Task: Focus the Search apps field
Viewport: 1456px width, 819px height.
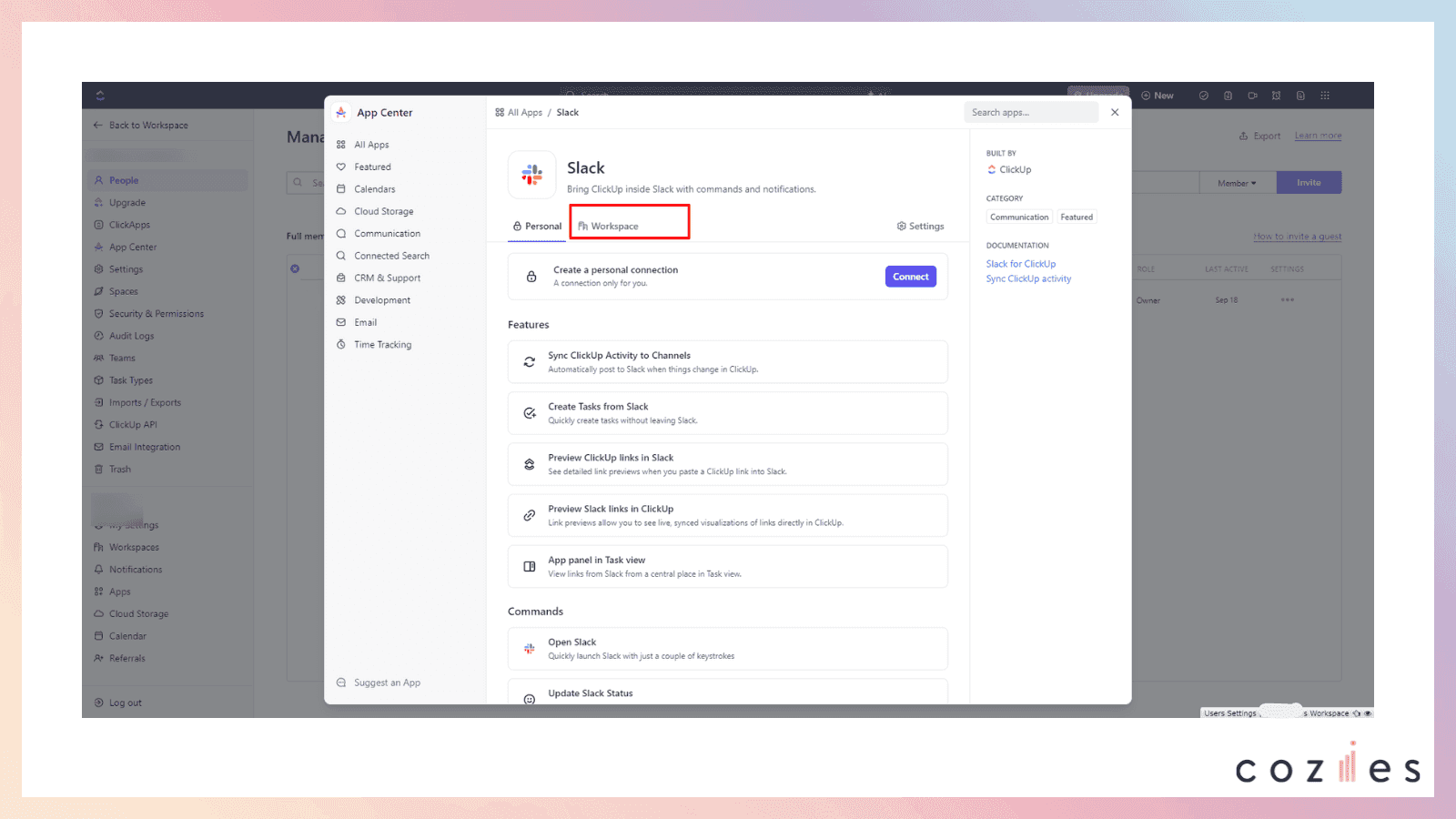Action: pyautogui.click(x=1031, y=113)
